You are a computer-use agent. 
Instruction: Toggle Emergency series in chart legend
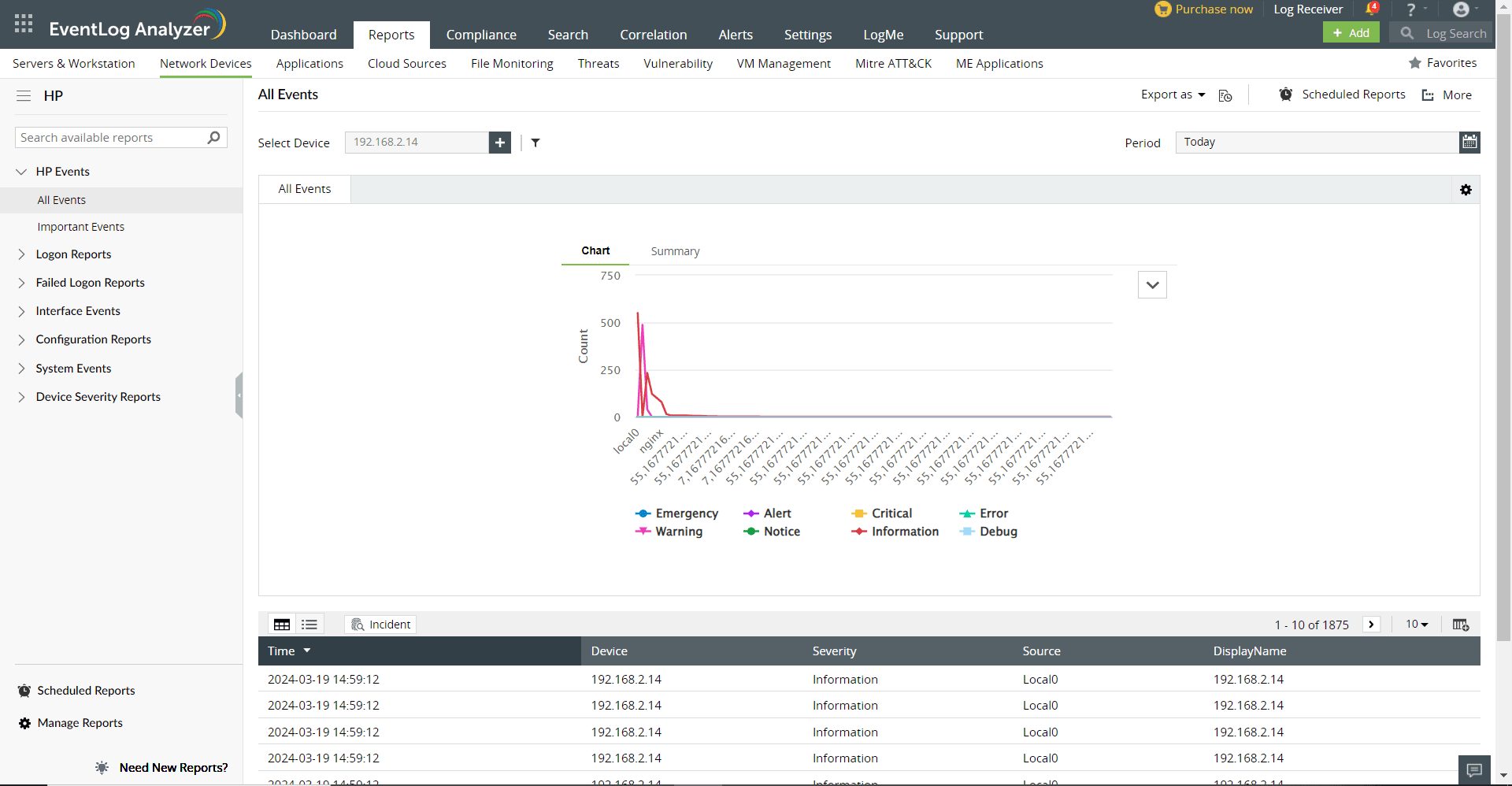click(x=676, y=513)
